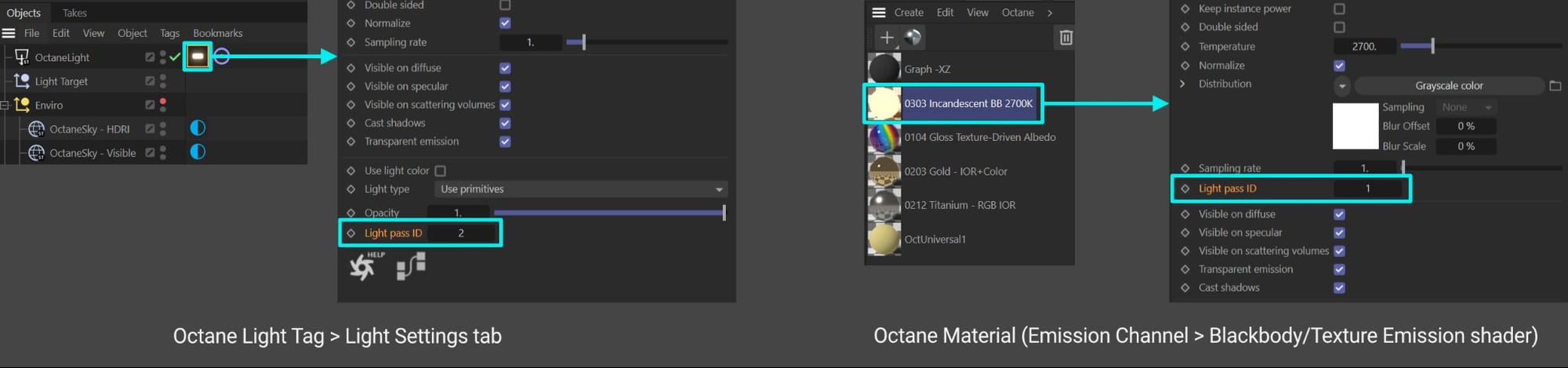Click keyframe diamond beside Opacity

pos(351,212)
